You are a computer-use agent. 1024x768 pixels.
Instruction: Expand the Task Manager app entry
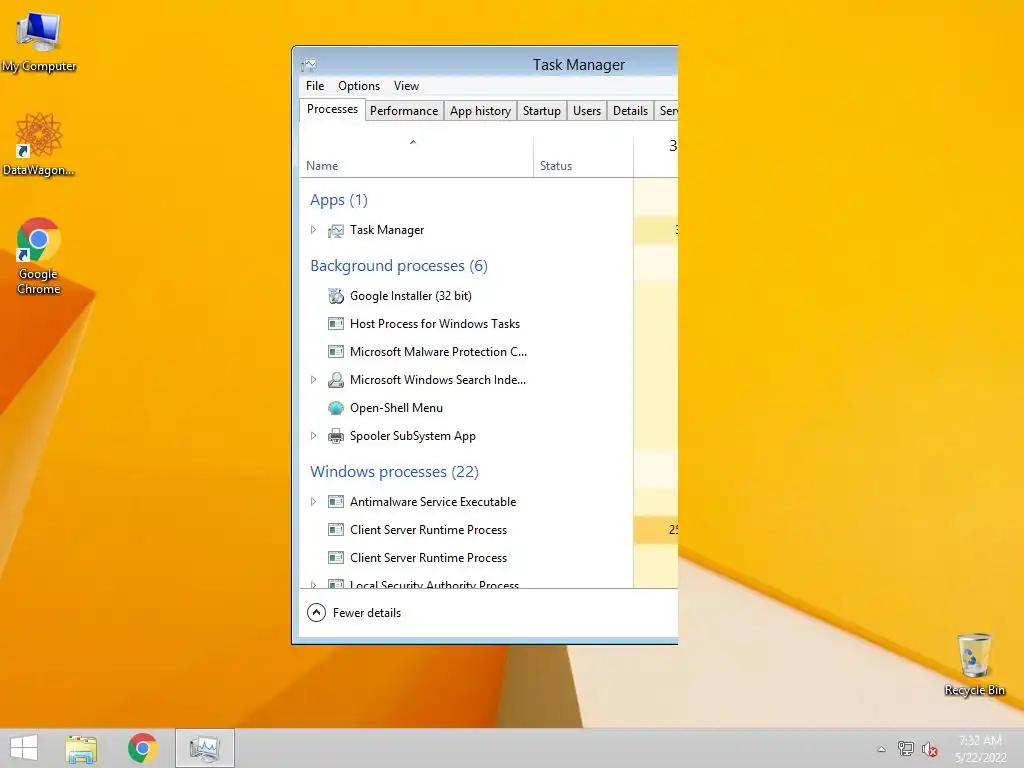pos(313,230)
